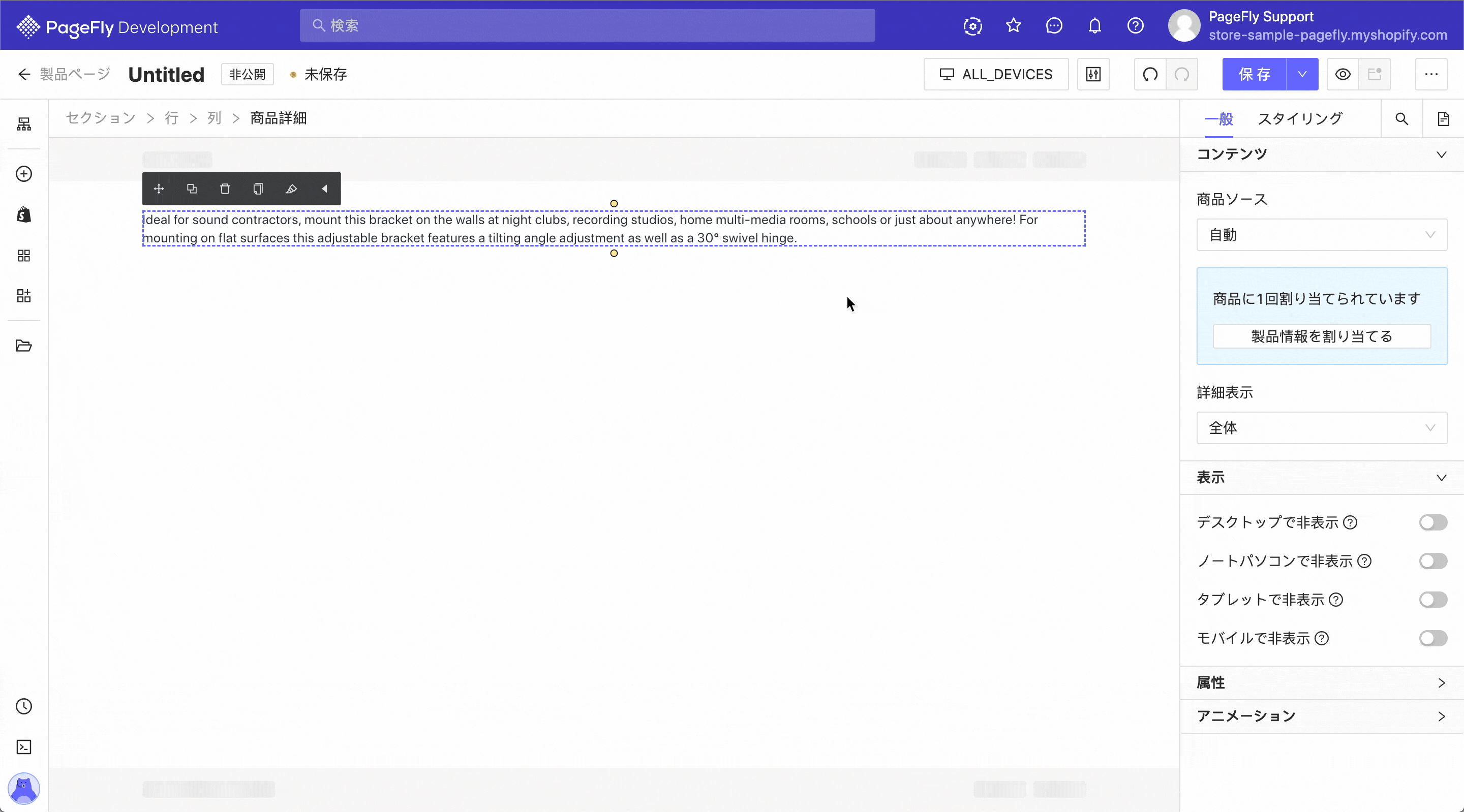Open the four-squares grid icon in sidebar
The image size is (1464, 812).
pyautogui.click(x=24, y=256)
